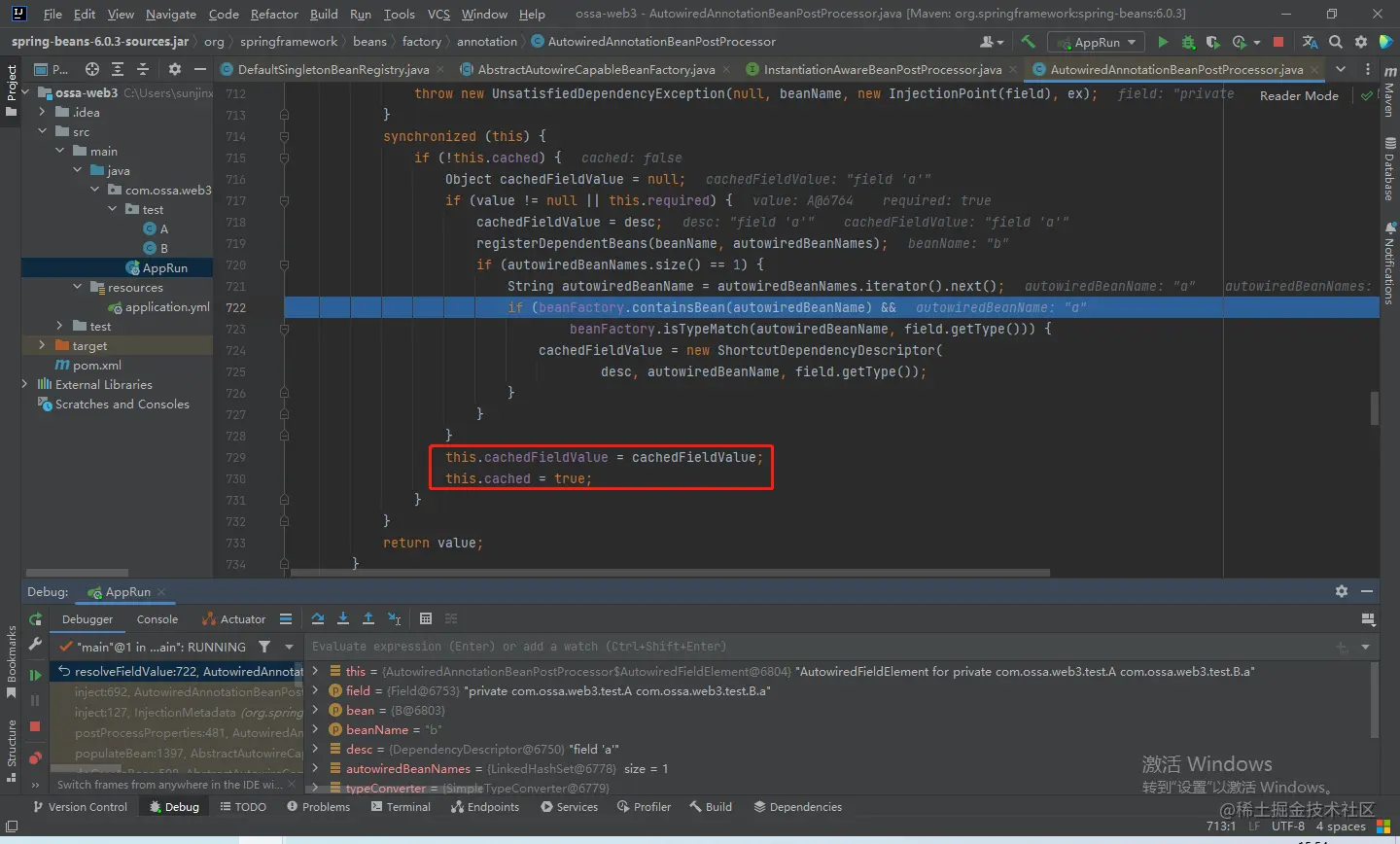This screenshot has width=1400, height=844.
Task: Toggle the Structure tool window
Action: (x=11, y=752)
